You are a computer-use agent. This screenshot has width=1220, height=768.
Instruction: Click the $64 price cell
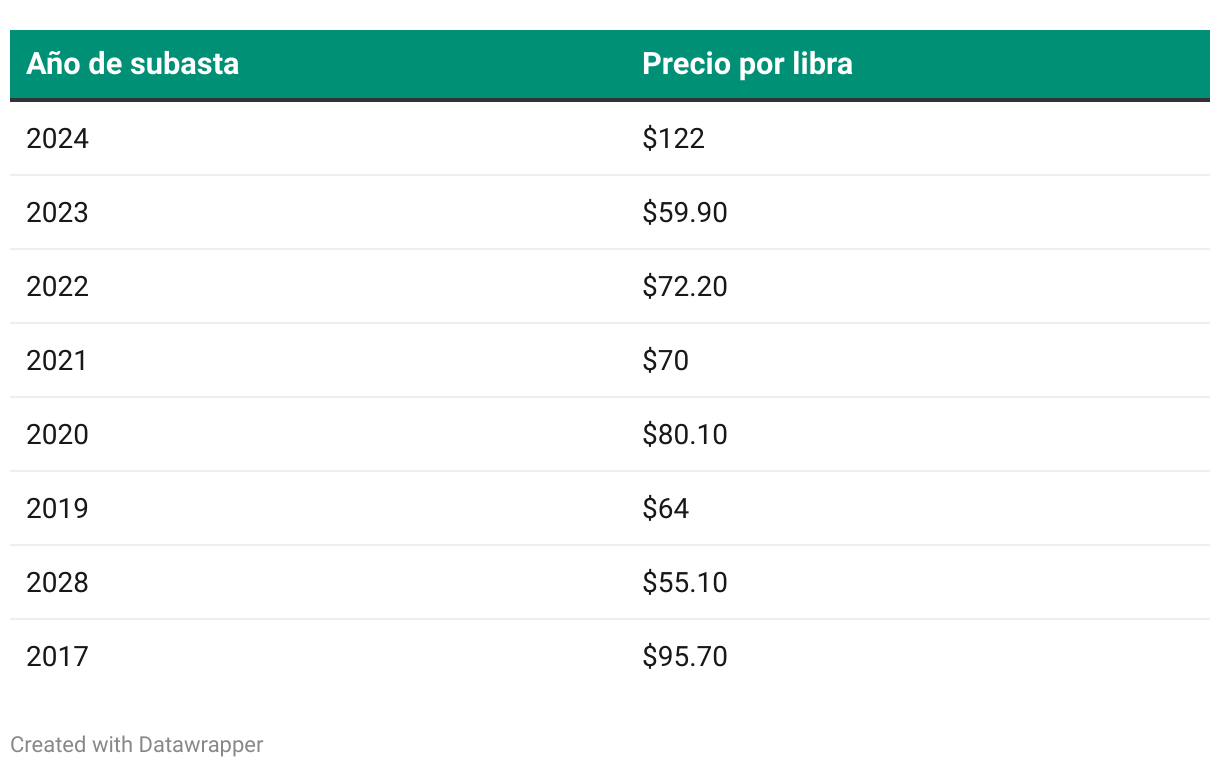(665, 508)
